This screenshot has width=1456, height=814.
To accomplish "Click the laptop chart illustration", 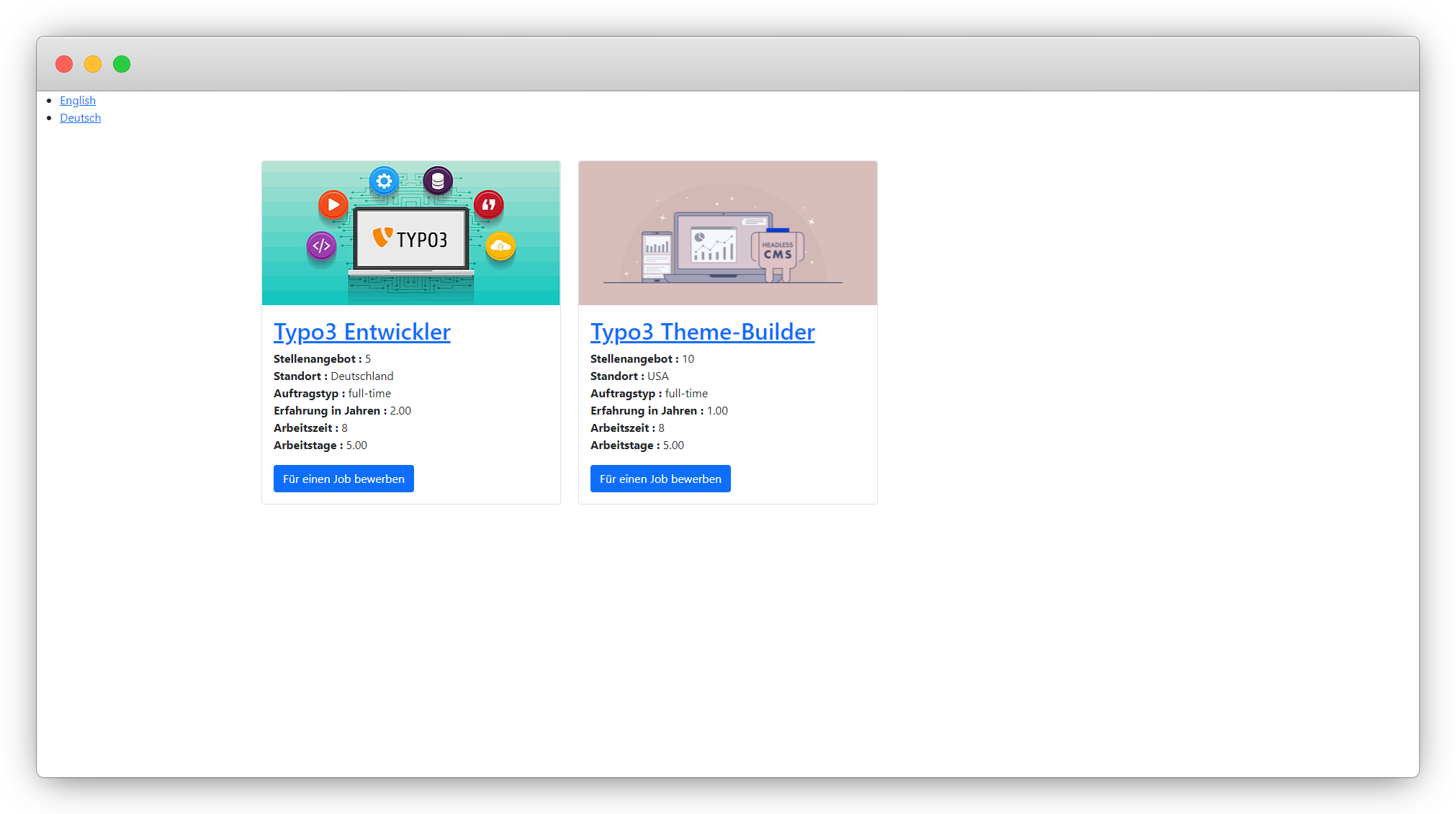I will click(x=714, y=245).
